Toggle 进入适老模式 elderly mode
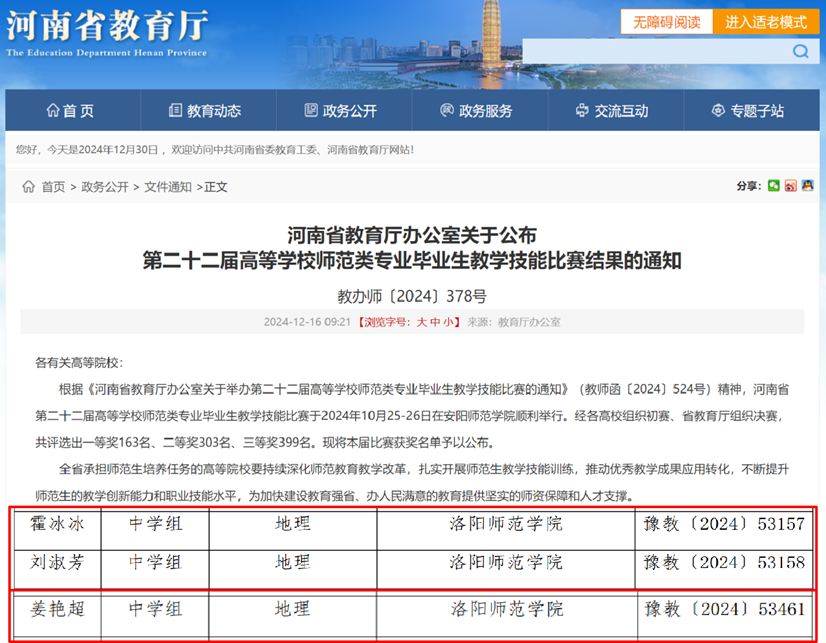 click(766, 22)
